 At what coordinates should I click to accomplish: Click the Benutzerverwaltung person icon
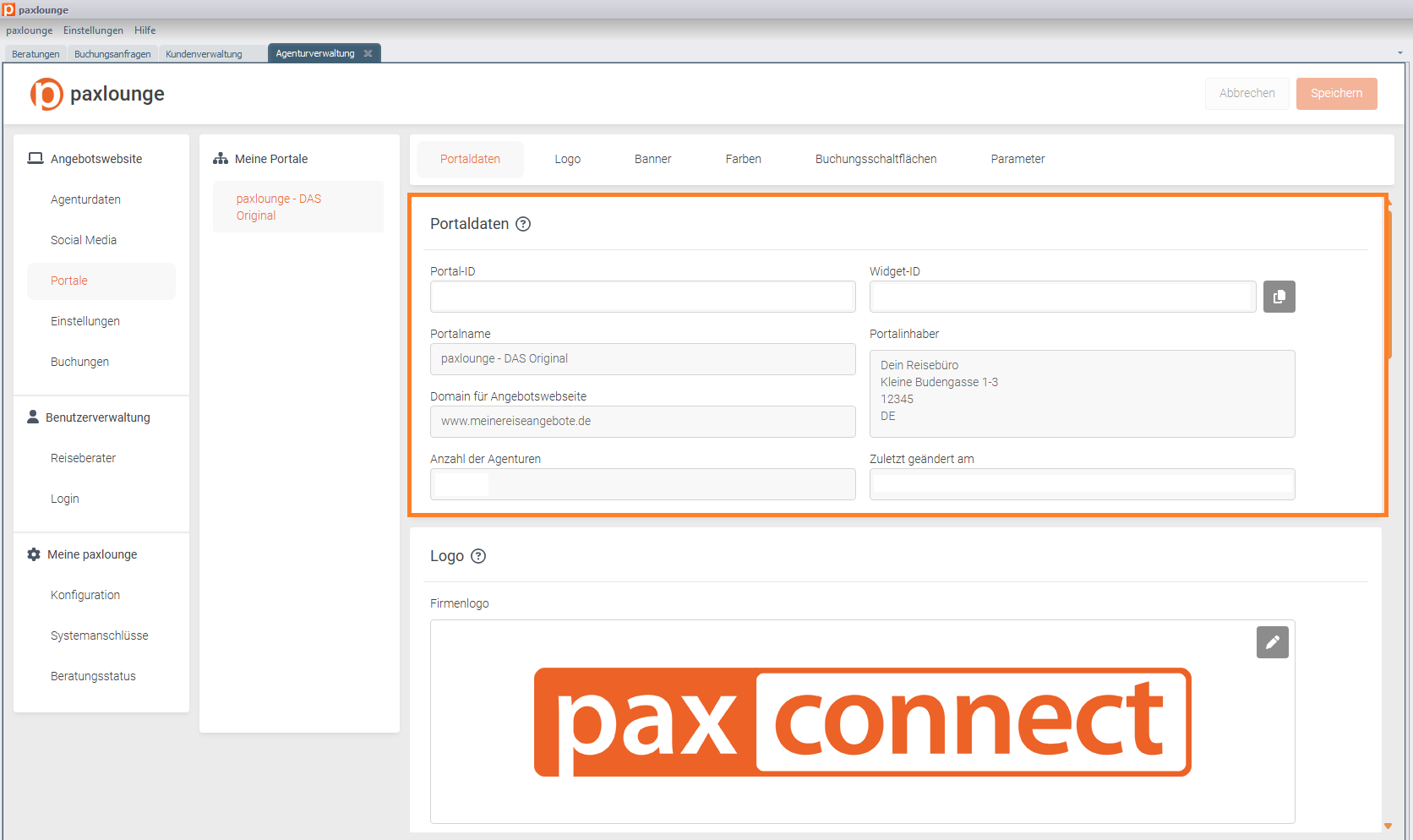[33, 417]
